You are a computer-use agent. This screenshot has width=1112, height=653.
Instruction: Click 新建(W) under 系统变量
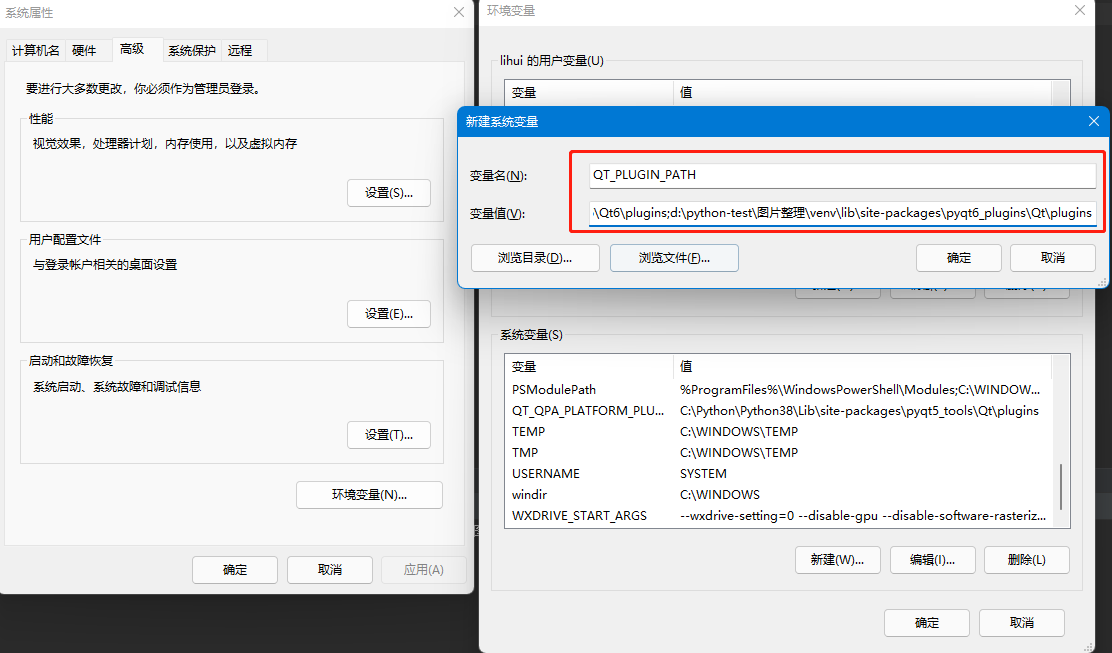pos(837,560)
